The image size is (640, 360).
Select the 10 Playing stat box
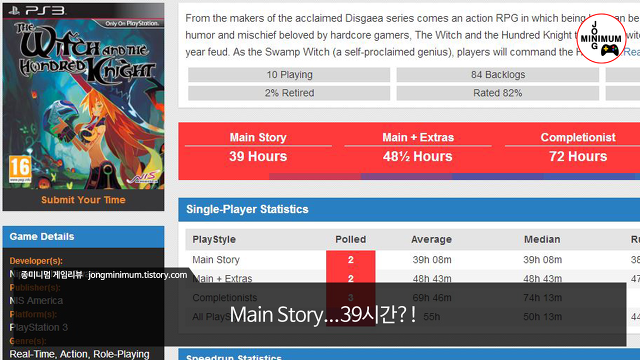coord(289,75)
